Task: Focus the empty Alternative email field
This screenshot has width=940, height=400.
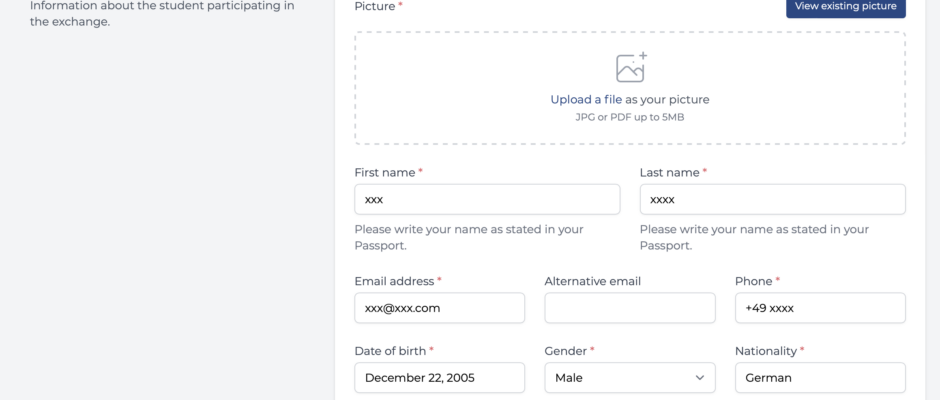Action: (630, 308)
